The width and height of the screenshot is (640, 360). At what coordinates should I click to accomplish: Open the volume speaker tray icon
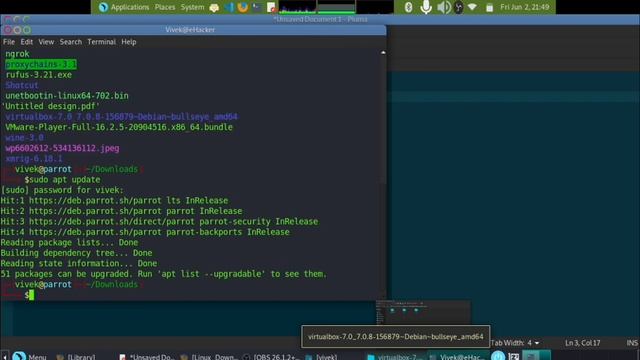444,7
